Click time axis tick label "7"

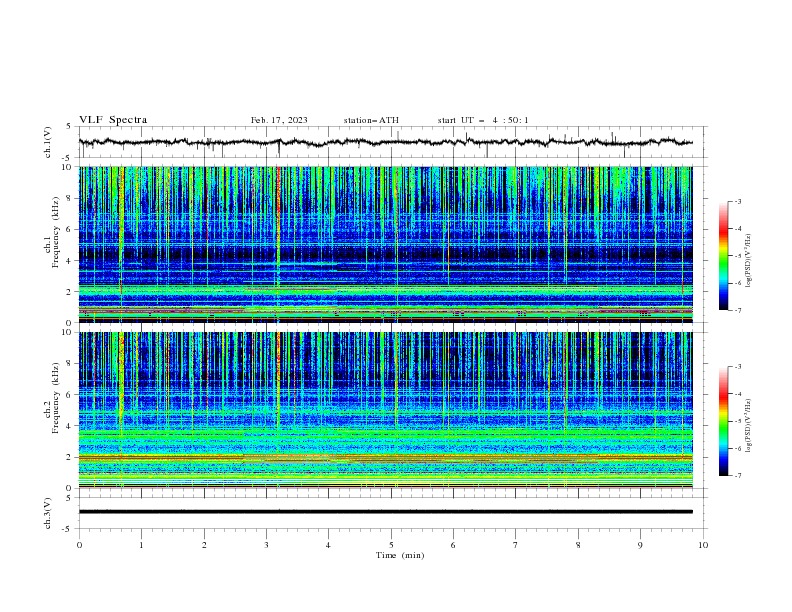pos(516,545)
